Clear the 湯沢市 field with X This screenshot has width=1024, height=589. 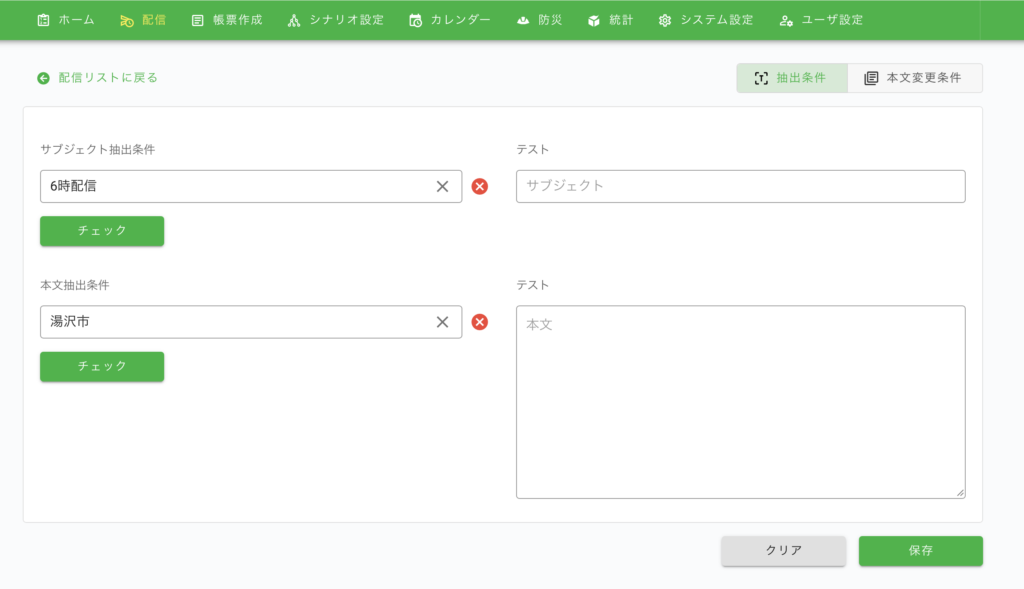(442, 322)
